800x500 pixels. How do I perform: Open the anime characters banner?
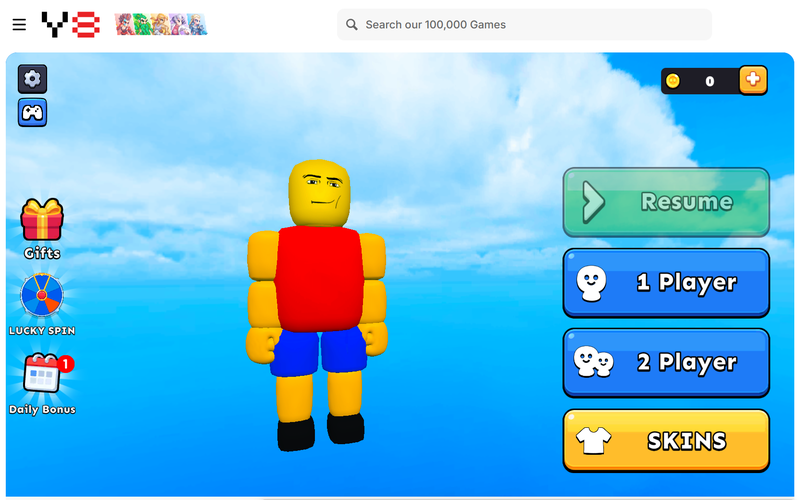tap(161, 24)
